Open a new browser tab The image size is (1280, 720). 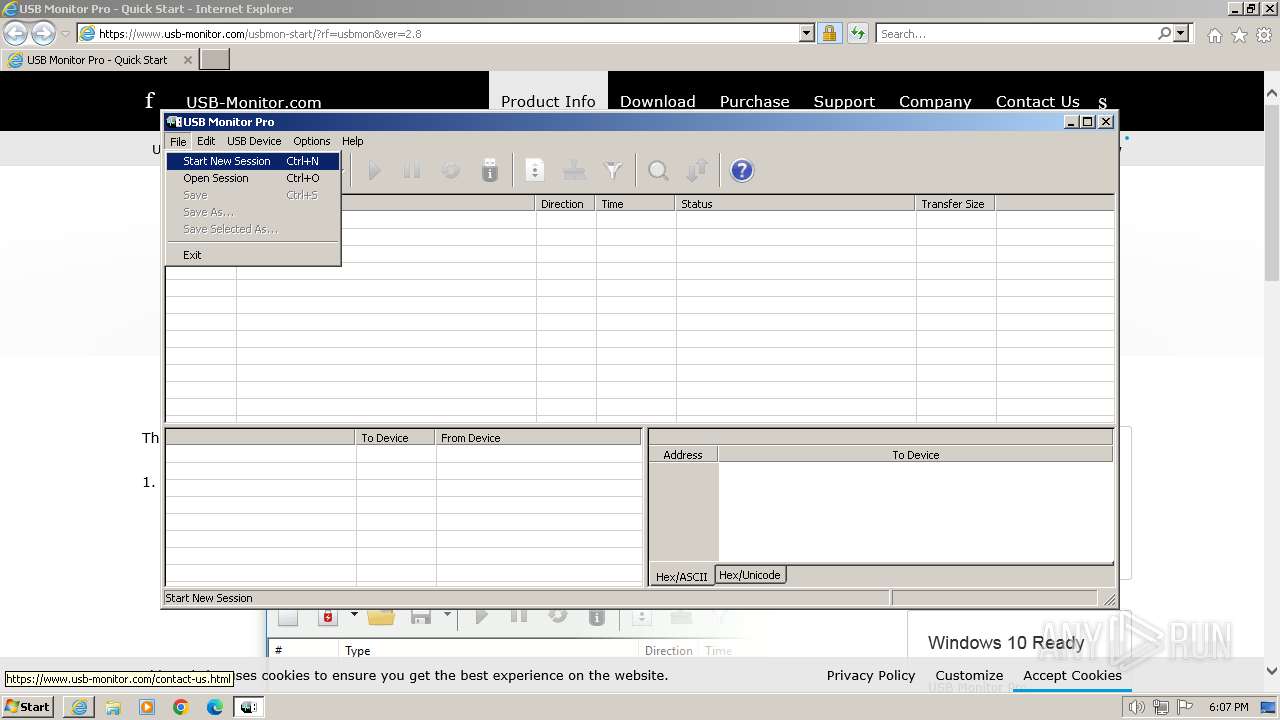[215, 60]
